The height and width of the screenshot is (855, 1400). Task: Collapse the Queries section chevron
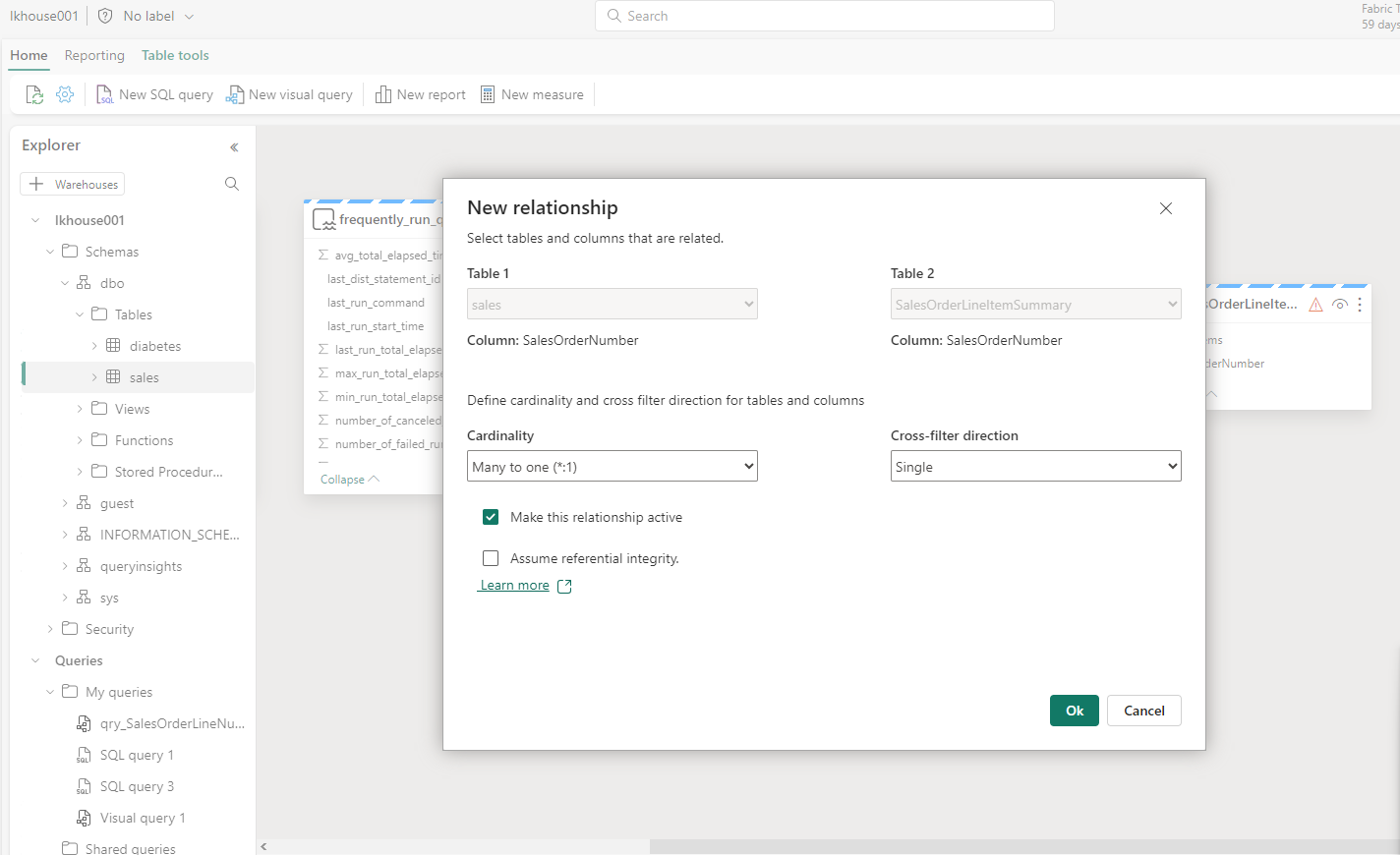35,660
